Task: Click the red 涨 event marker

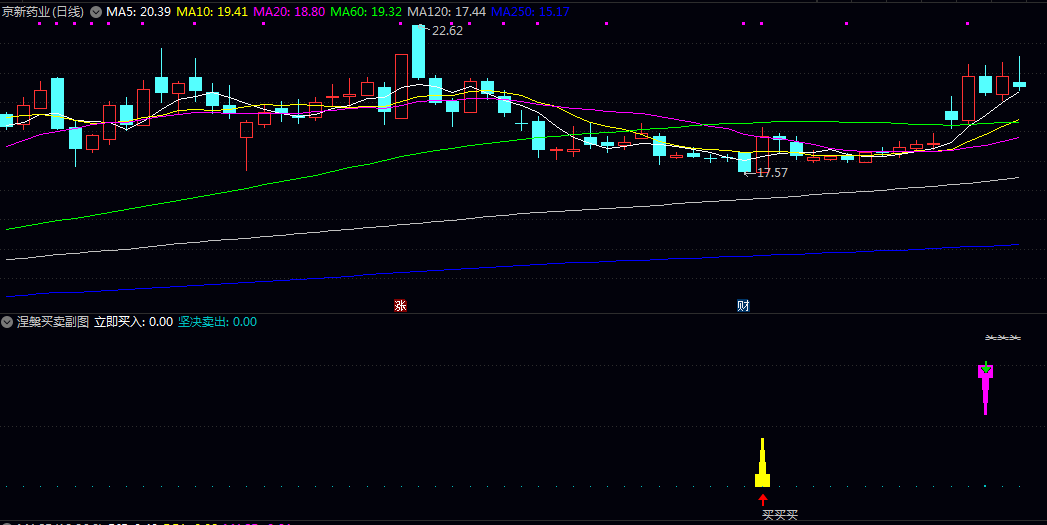Action: tap(400, 306)
